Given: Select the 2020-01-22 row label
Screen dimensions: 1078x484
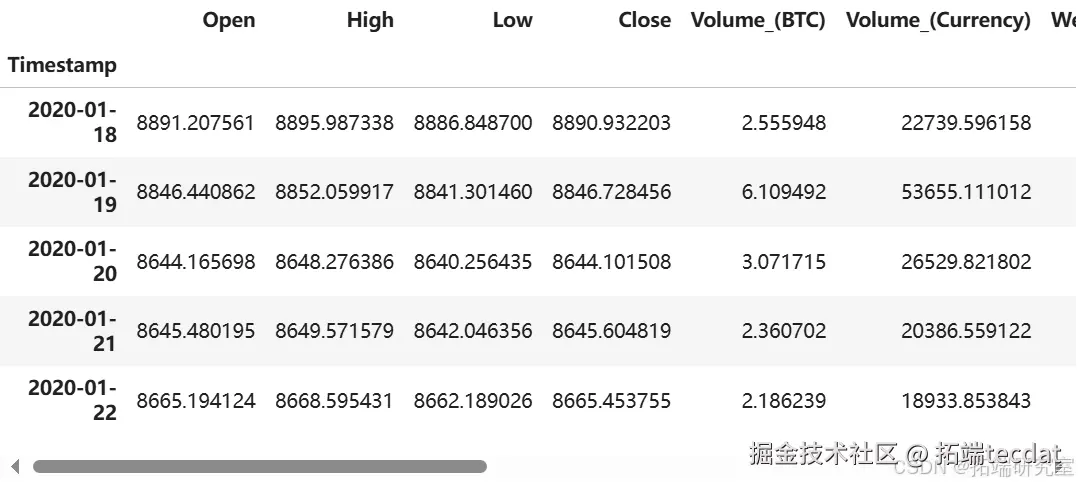Looking at the screenshot, I should pyautogui.click(x=72, y=400).
